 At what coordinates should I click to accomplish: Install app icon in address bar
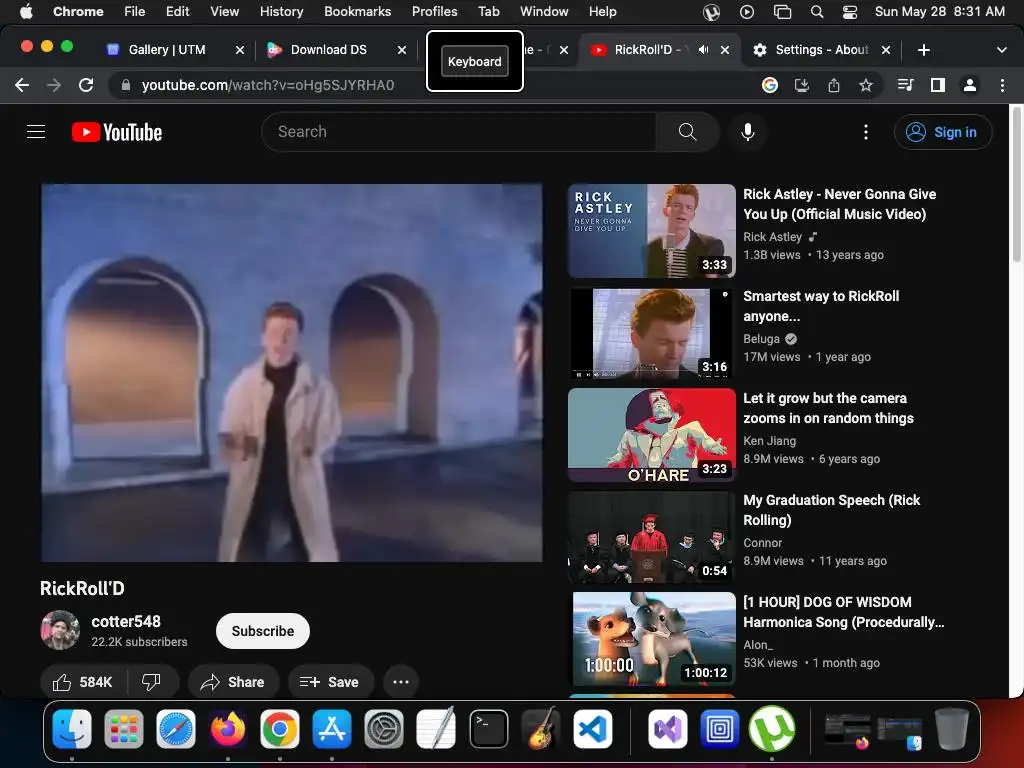coord(802,85)
